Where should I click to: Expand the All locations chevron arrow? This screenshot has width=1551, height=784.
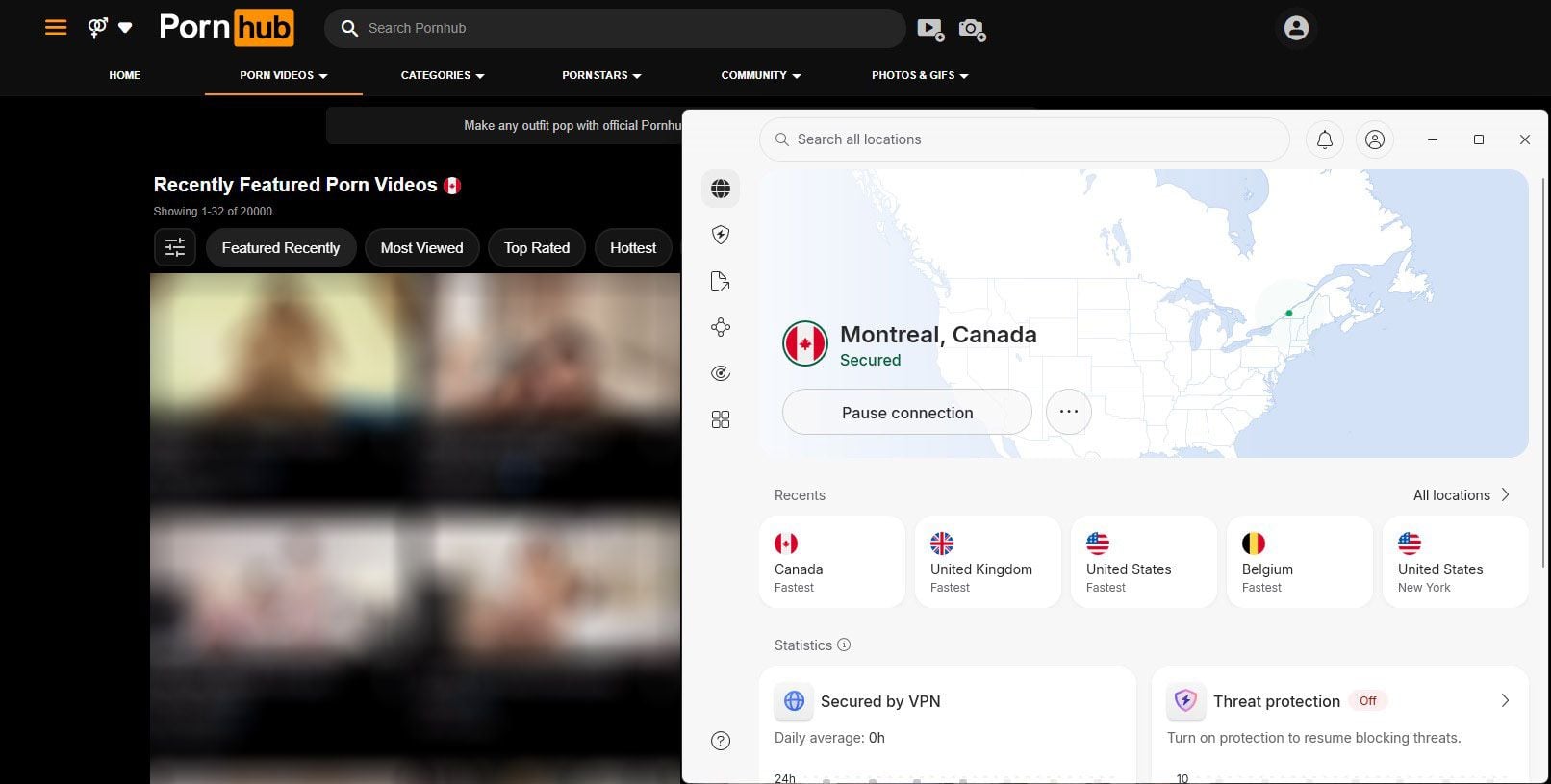coord(1506,495)
